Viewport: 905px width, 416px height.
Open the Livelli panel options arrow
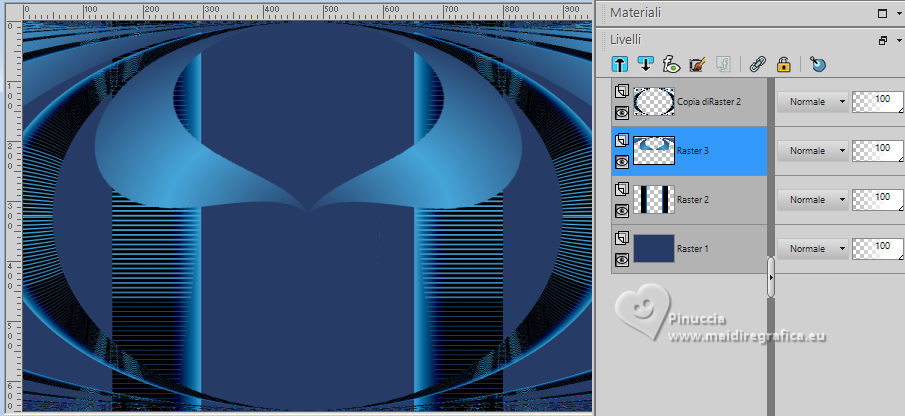[899, 40]
